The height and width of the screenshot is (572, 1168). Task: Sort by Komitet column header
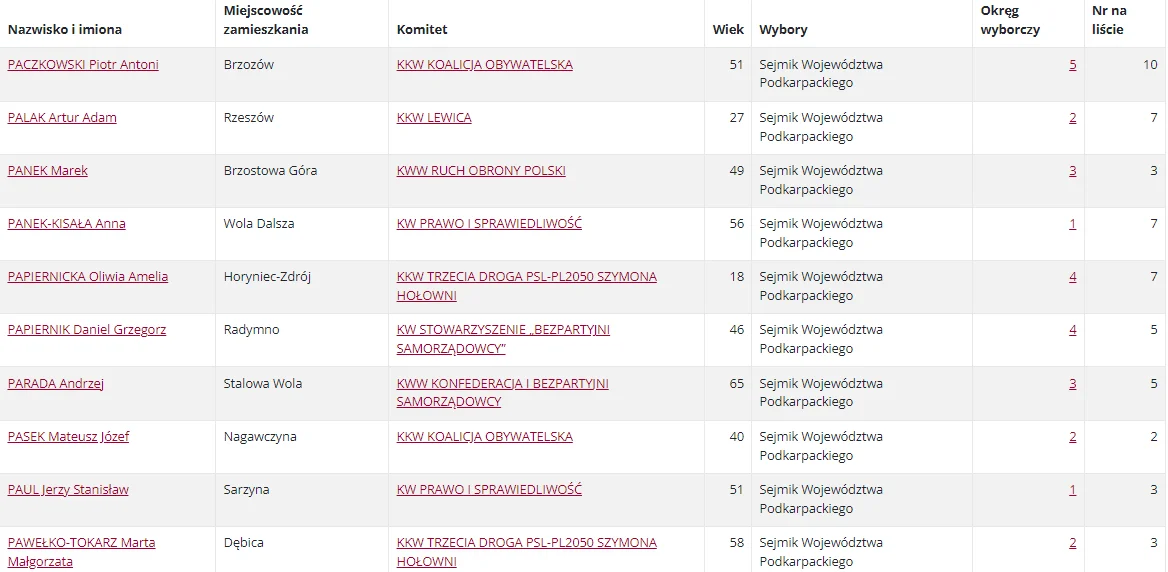422,30
